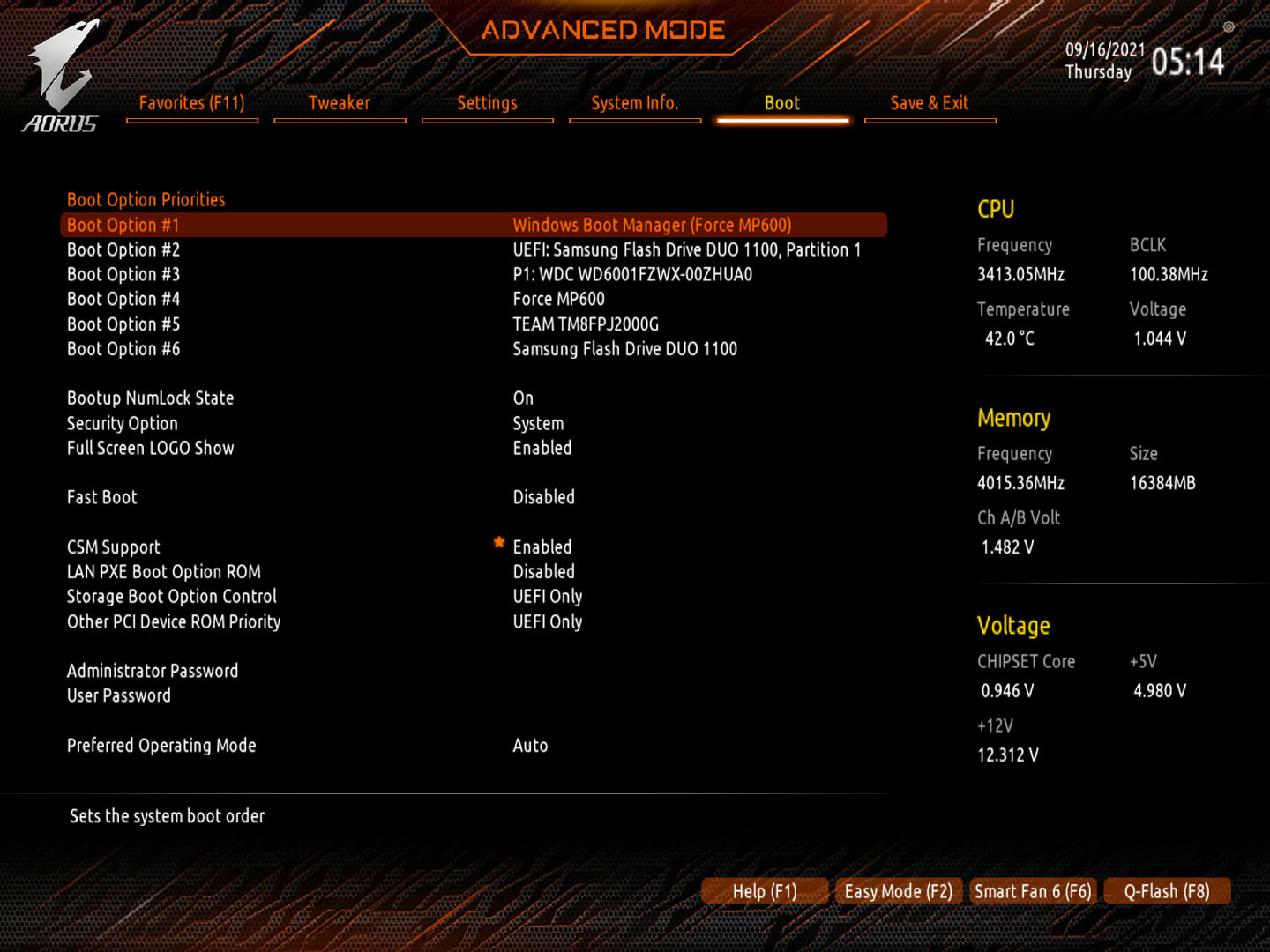Change Boot Option #3 WDC drive value
Viewport: 1270px width, 952px height.
632,274
